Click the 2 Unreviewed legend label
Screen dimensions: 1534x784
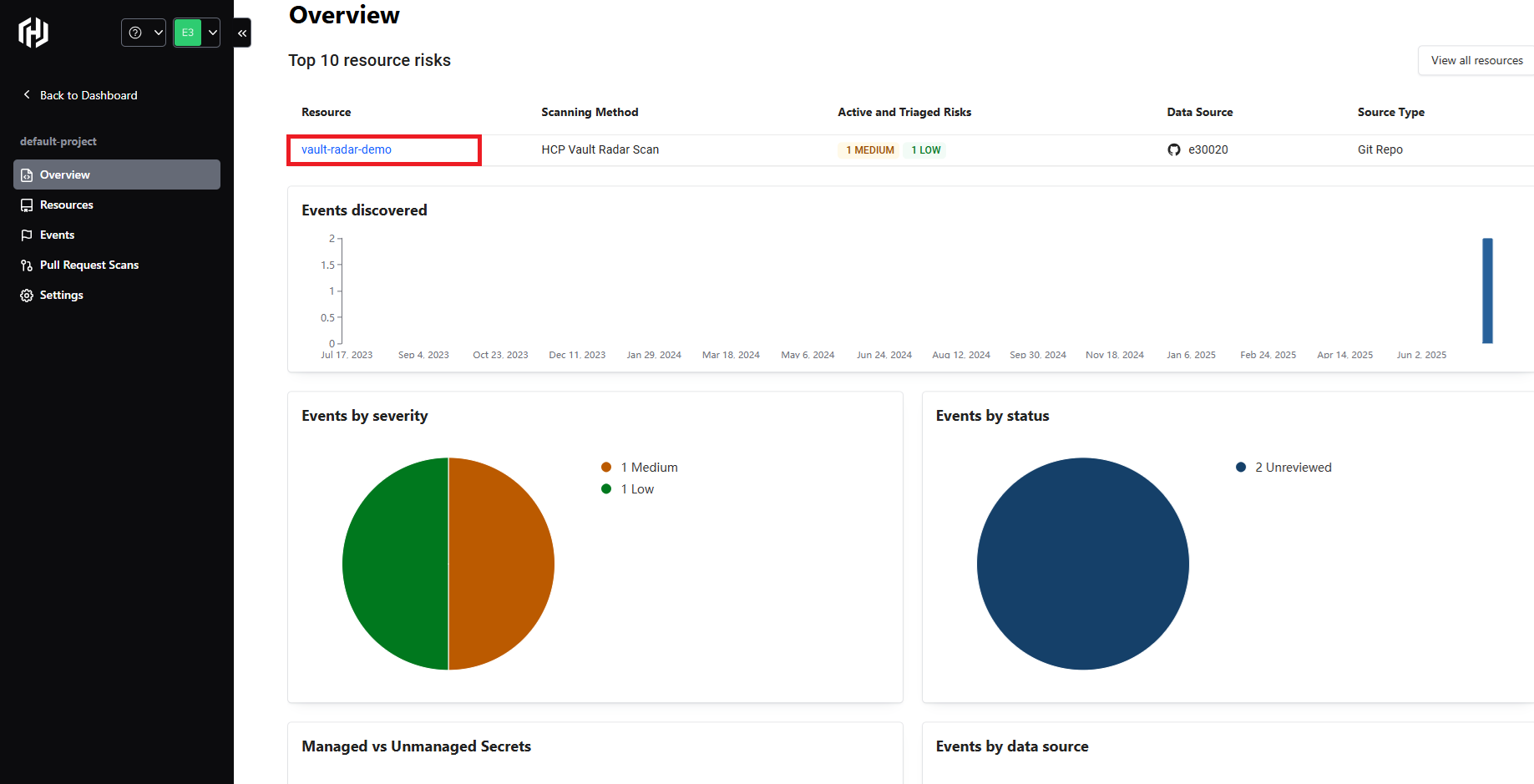point(1294,468)
